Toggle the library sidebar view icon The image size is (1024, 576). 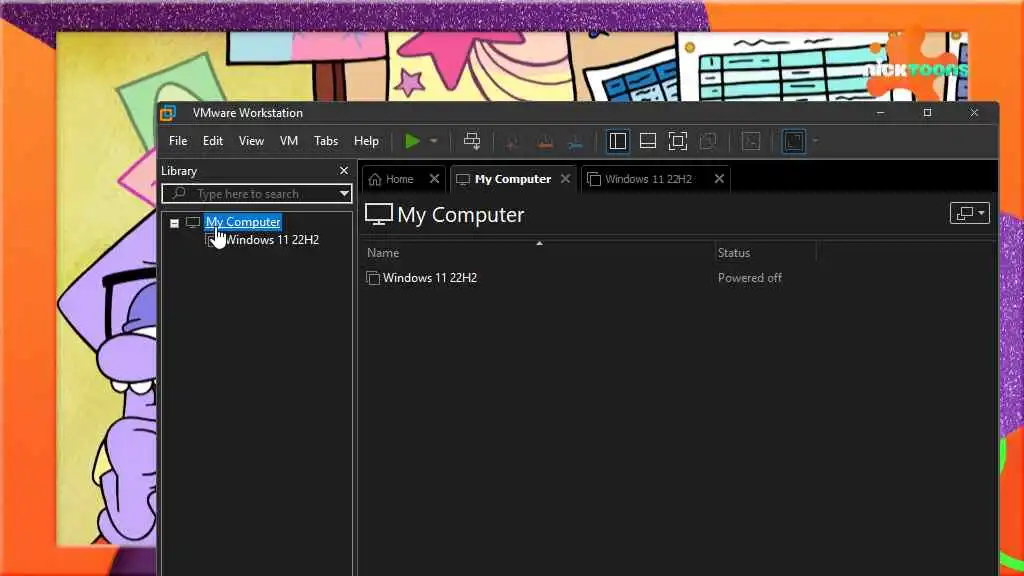[617, 141]
